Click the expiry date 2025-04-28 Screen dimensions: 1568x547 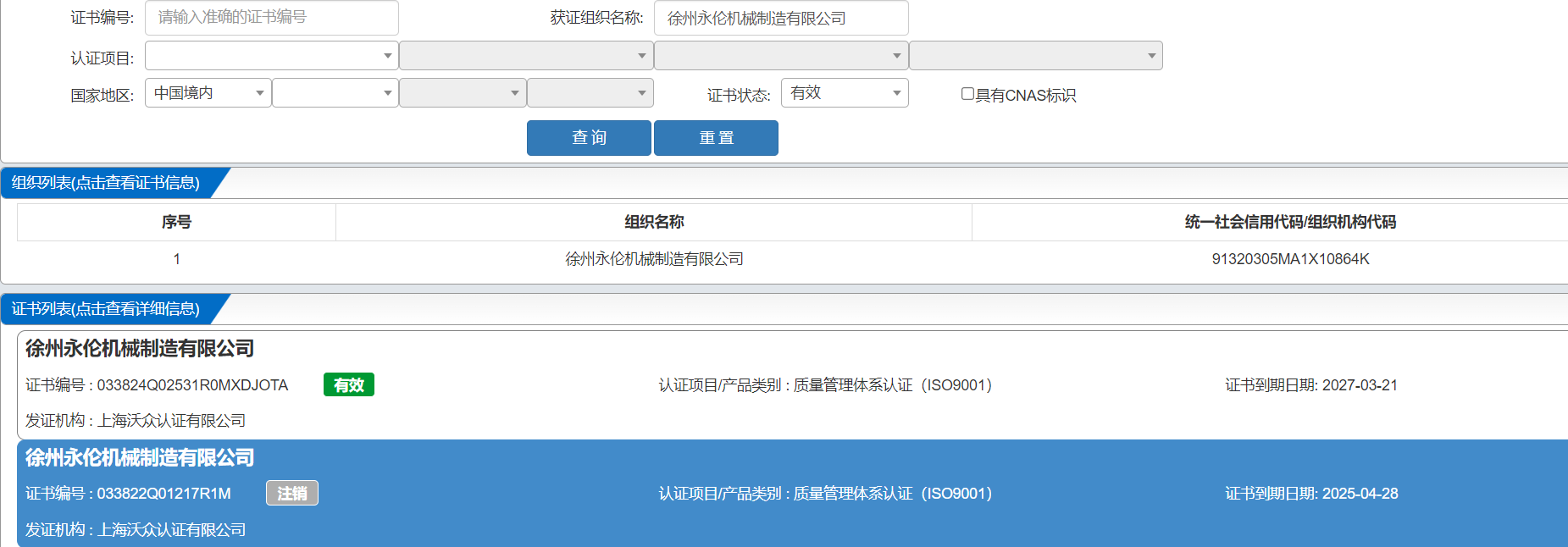1360,494
